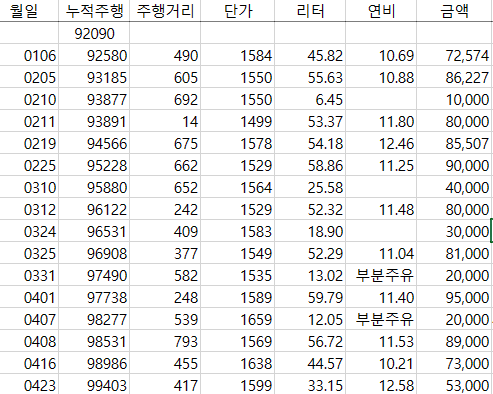Viewport: 493px width, 394px height.
Task: Click the mileage cell 12.46
Action: pyautogui.click(x=381, y=143)
